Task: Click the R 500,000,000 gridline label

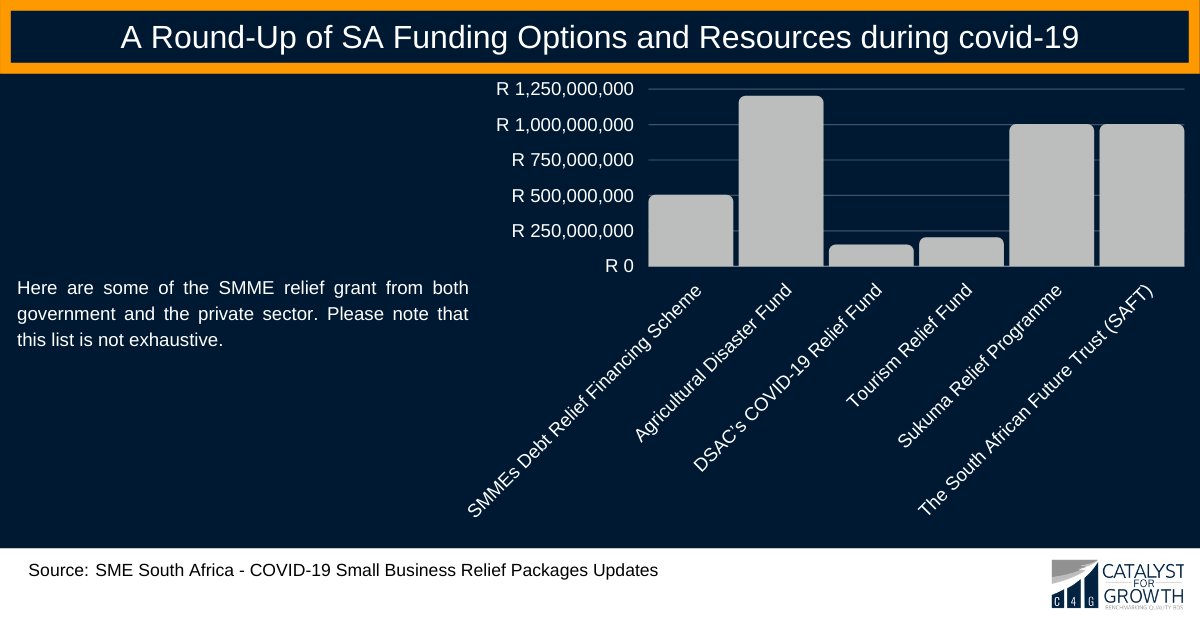Action: pos(572,195)
